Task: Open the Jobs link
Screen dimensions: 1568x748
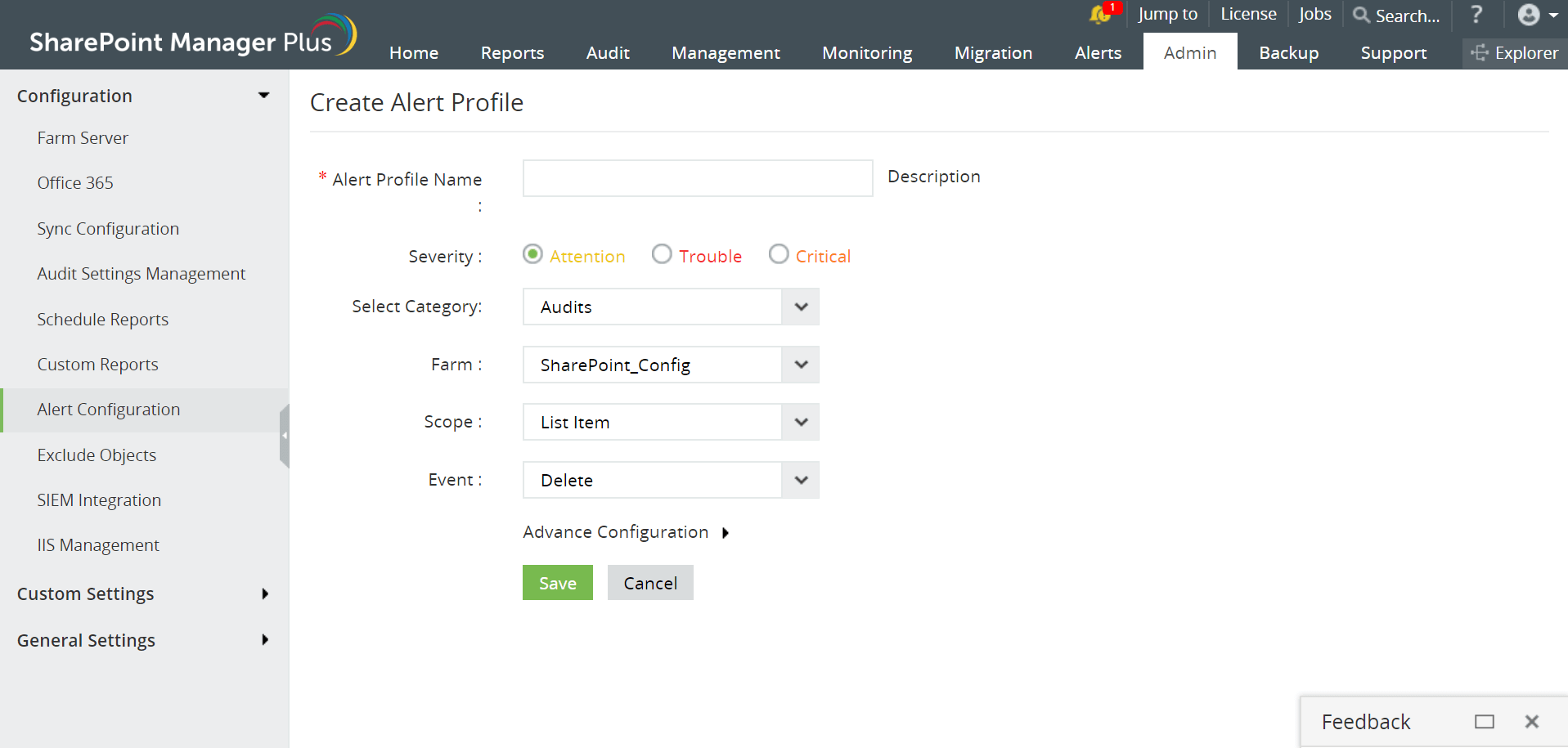Action: click(x=1315, y=14)
